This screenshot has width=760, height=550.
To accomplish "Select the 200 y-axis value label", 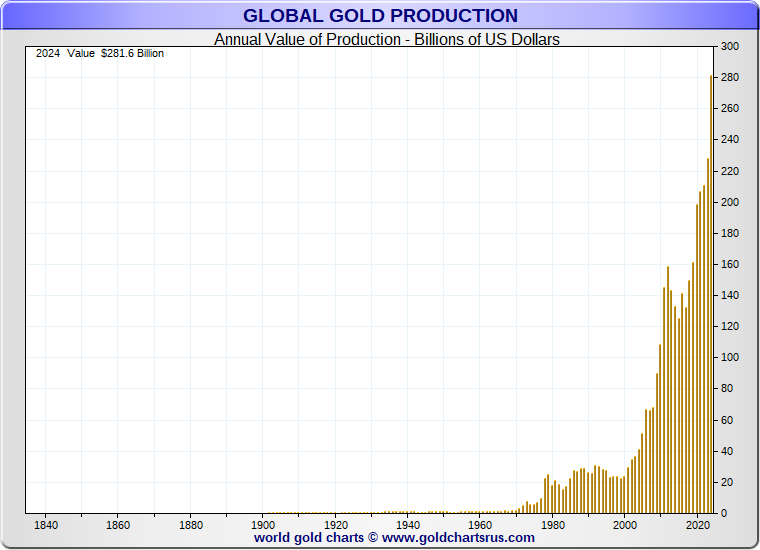I will [x=730, y=203].
